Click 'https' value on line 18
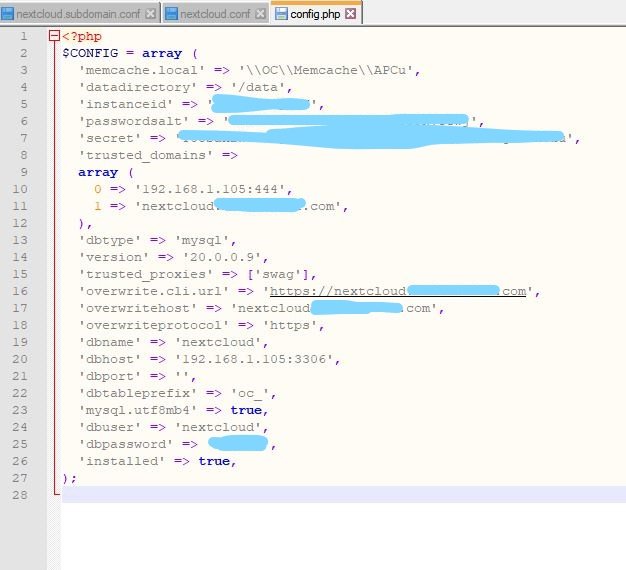Image resolution: width=626 pixels, height=570 pixels. pyautogui.click(x=290, y=325)
